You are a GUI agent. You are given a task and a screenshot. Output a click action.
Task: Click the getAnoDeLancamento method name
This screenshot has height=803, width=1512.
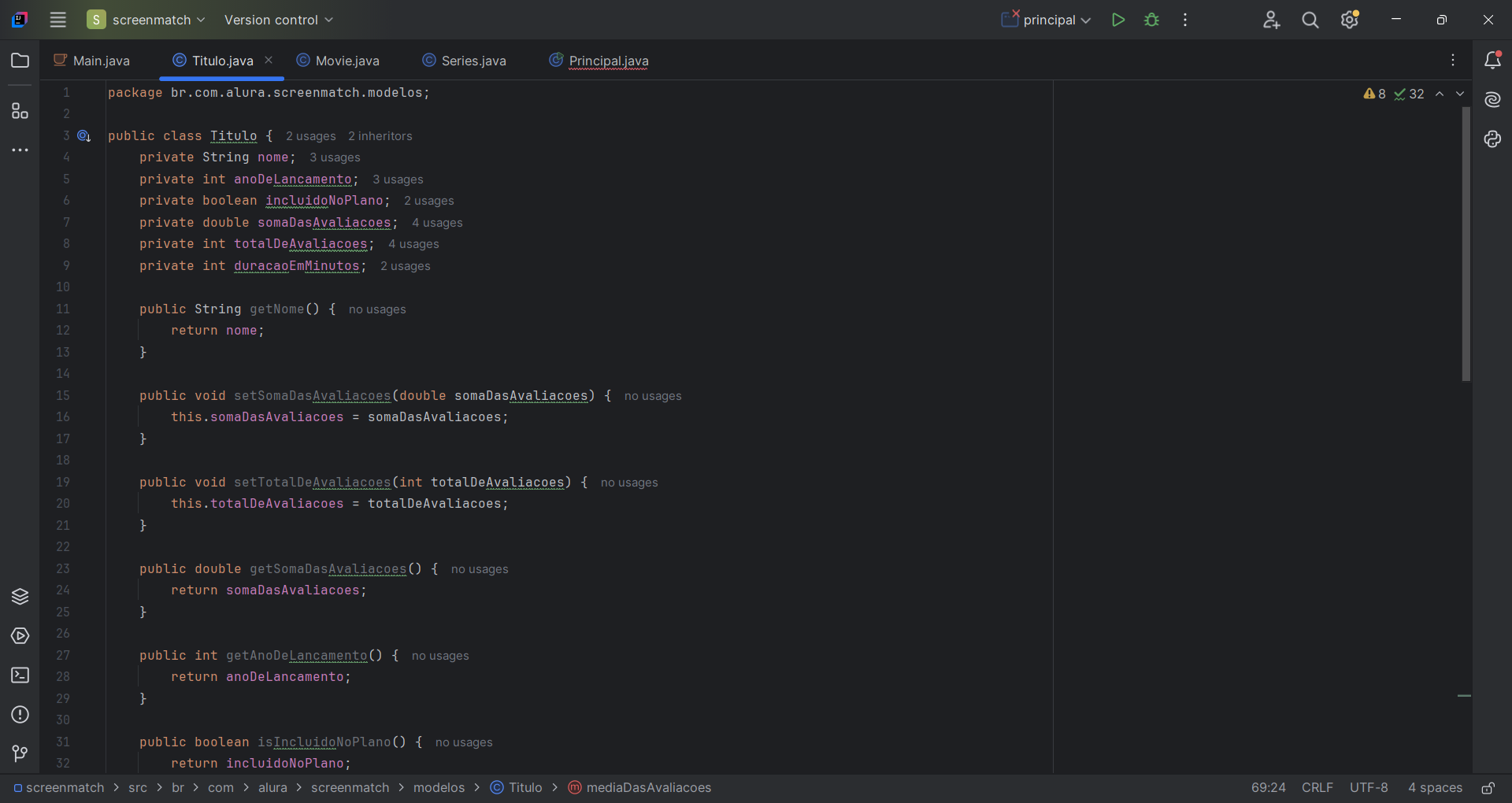click(296, 656)
